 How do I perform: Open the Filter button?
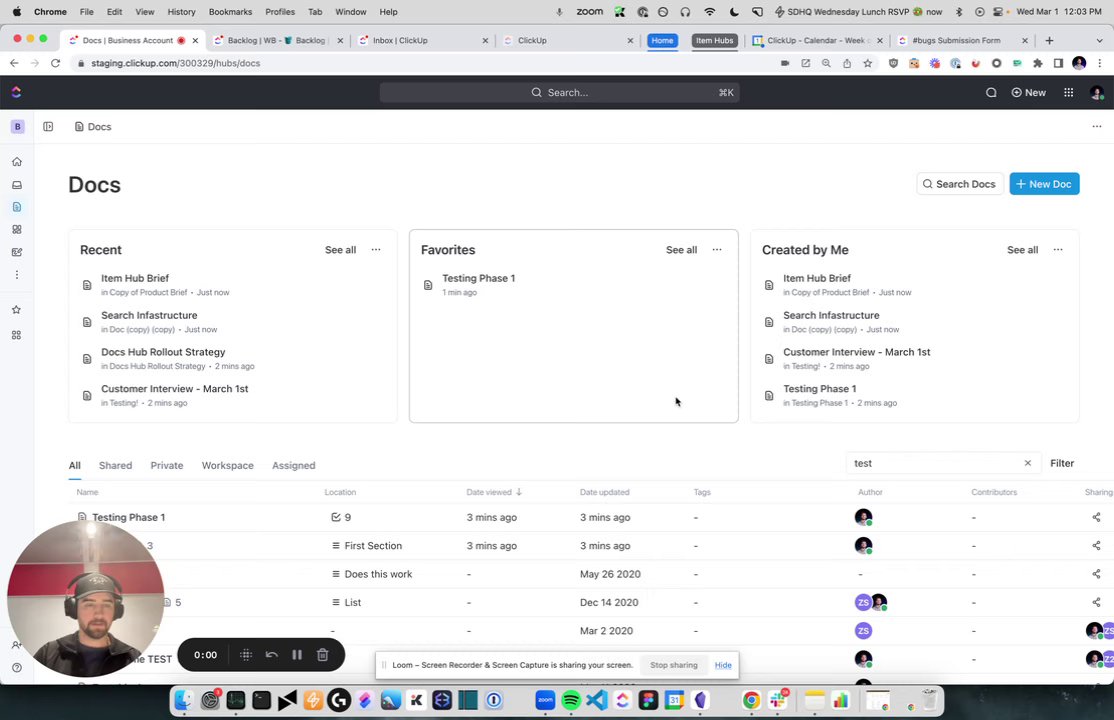[1062, 463]
